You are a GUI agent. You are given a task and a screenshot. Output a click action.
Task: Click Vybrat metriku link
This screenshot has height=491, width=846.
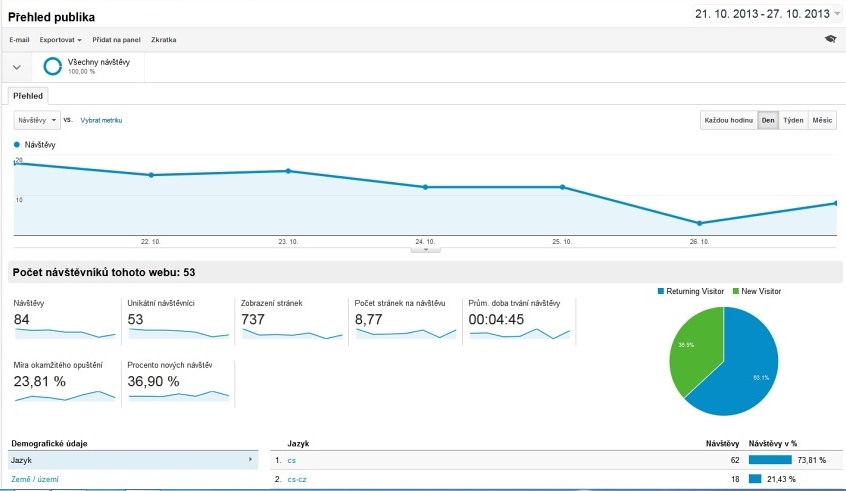[x=101, y=120]
